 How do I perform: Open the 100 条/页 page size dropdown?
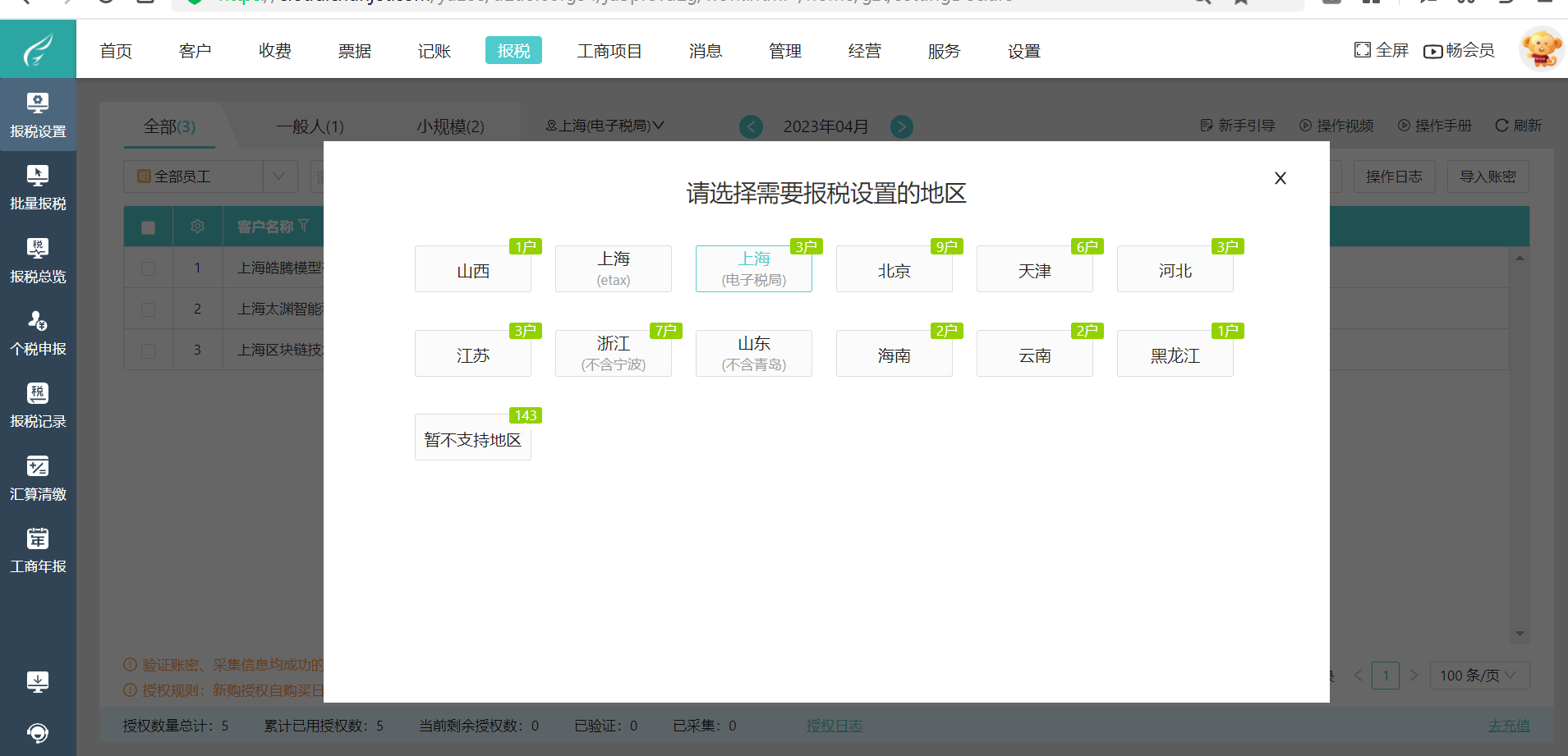(x=1478, y=676)
